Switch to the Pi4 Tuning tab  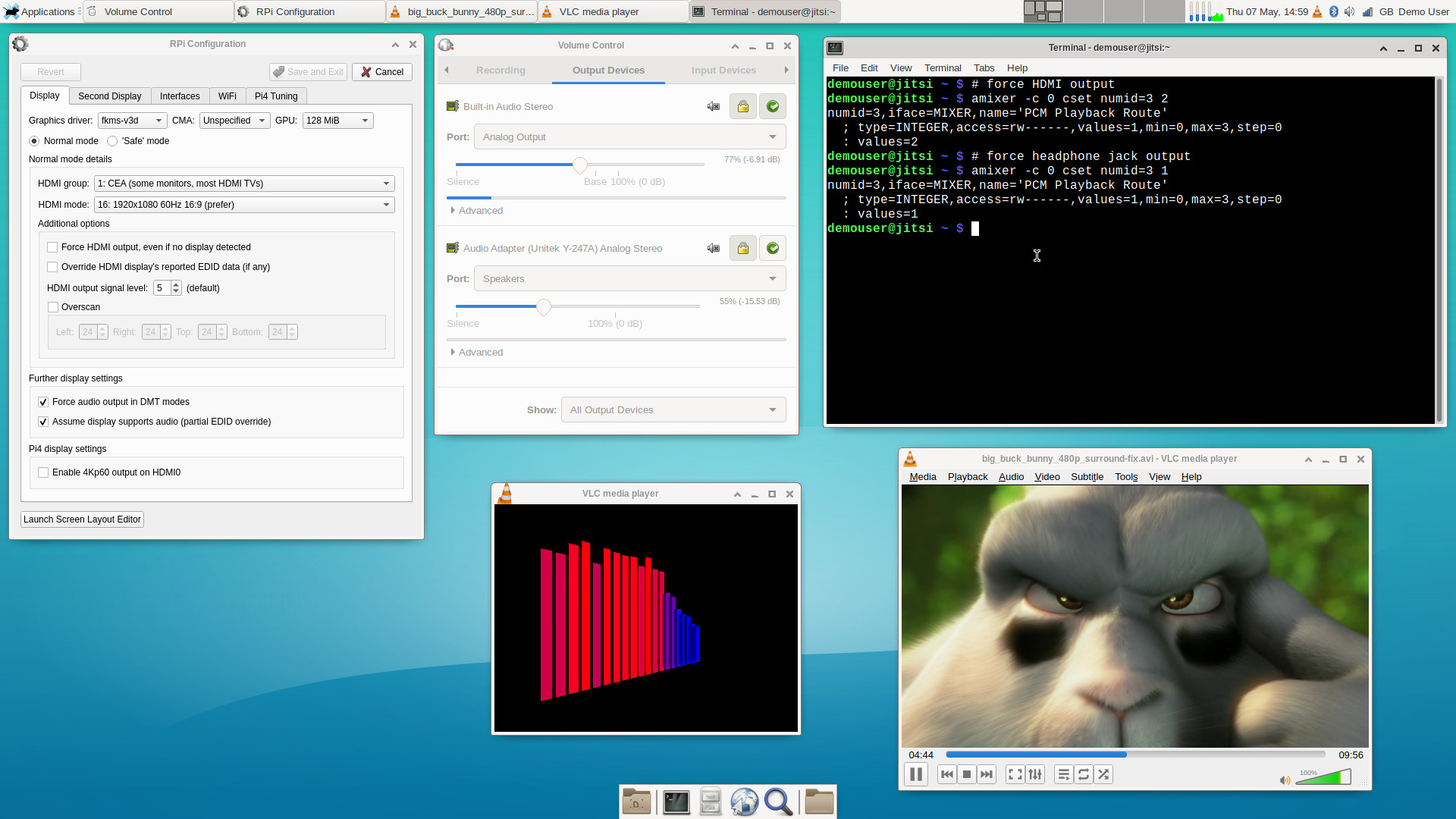click(x=276, y=96)
